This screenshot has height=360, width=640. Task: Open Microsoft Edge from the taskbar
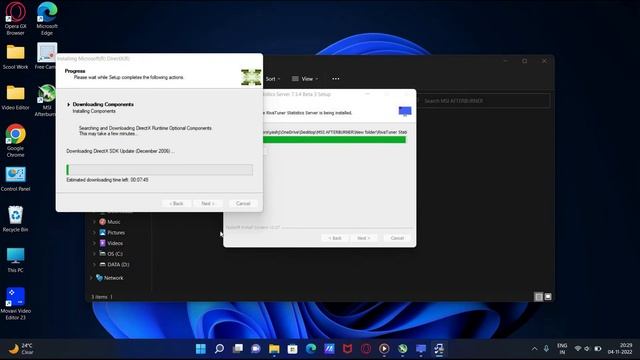(311, 349)
